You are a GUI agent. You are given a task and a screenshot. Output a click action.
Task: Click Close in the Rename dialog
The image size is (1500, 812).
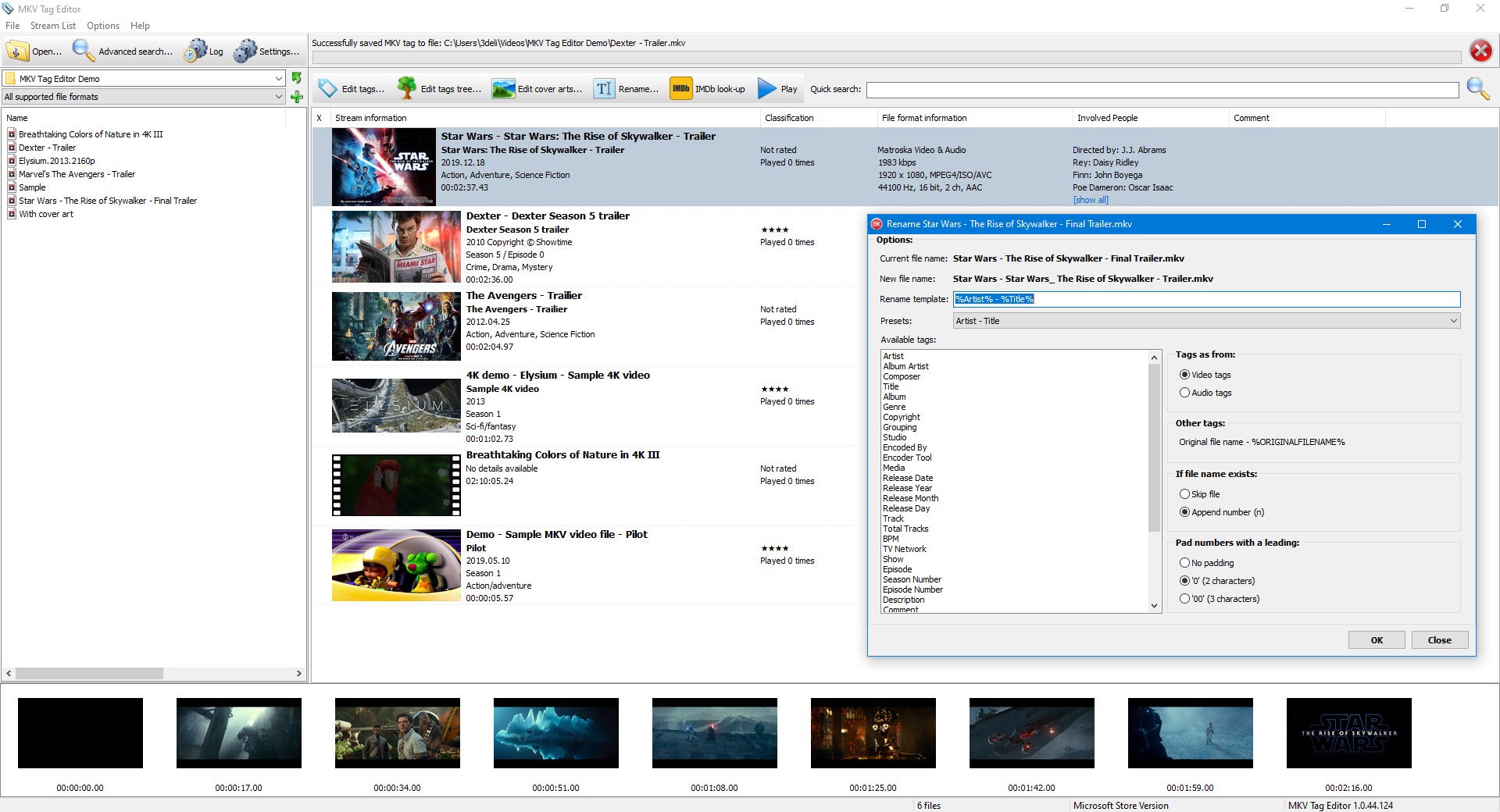click(x=1440, y=640)
